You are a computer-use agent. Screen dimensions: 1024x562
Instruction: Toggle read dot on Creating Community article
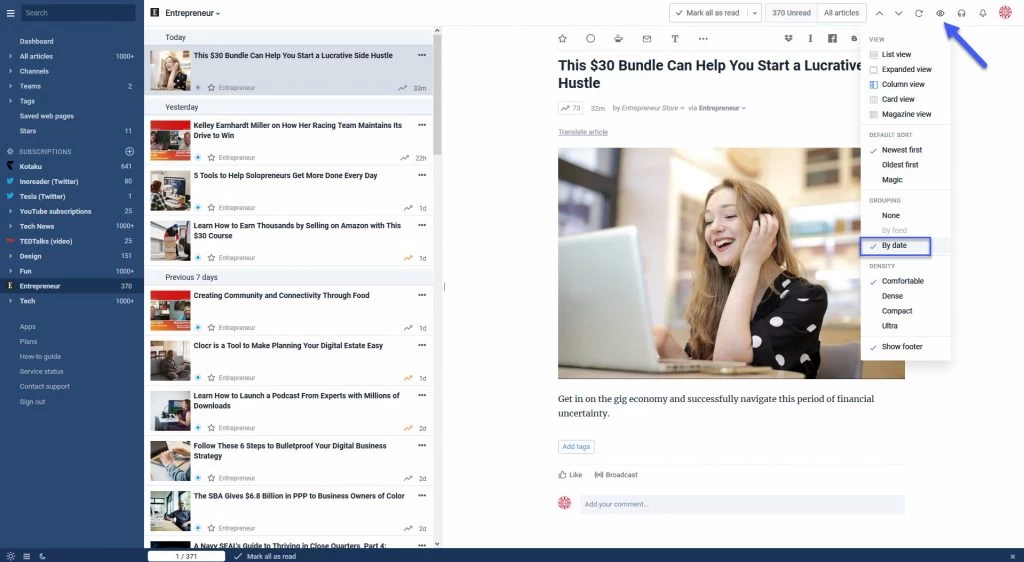pos(198,328)
